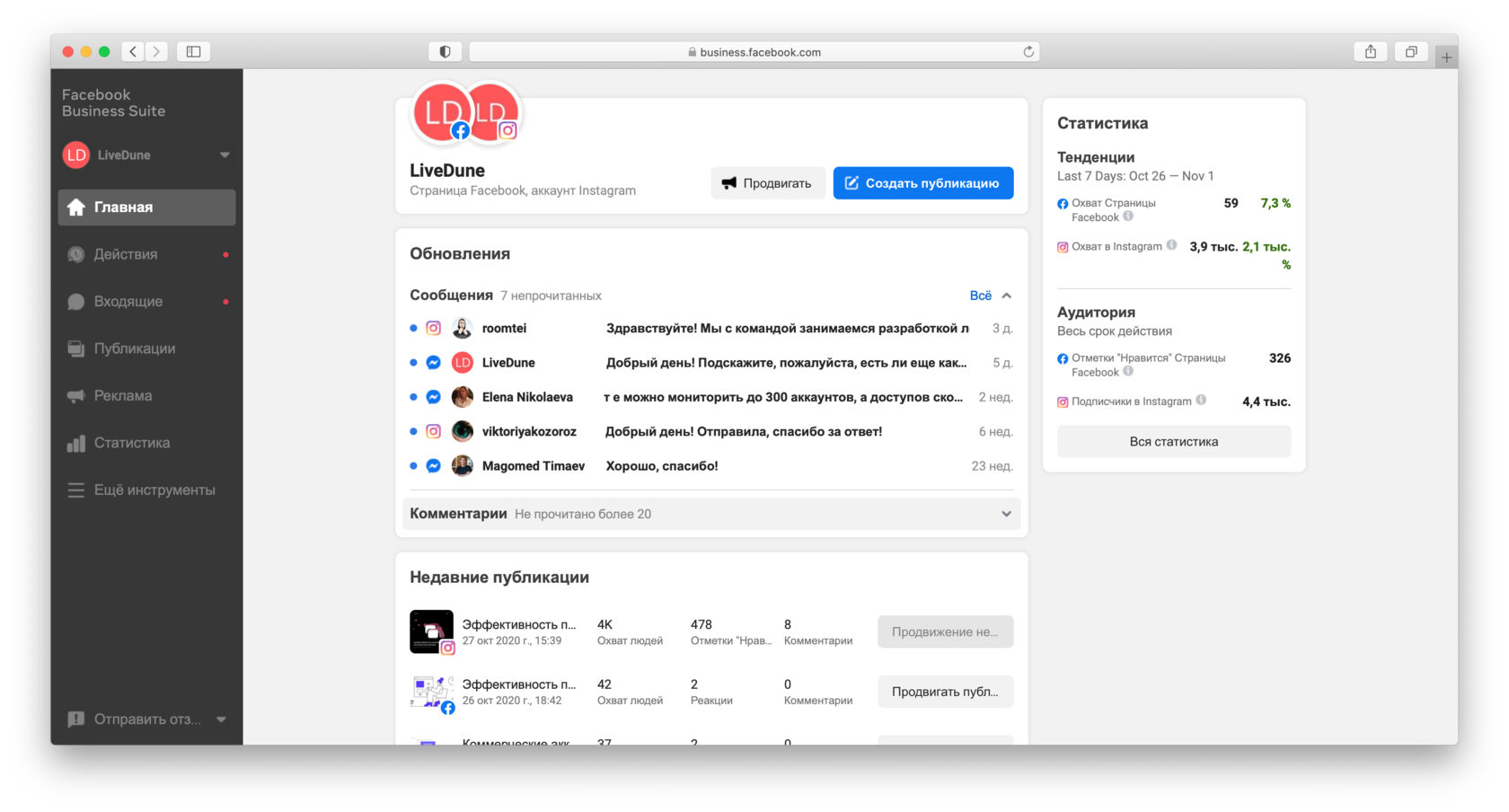
Task: Select the Публикации sidebar icon
Action: click(76, 349)
